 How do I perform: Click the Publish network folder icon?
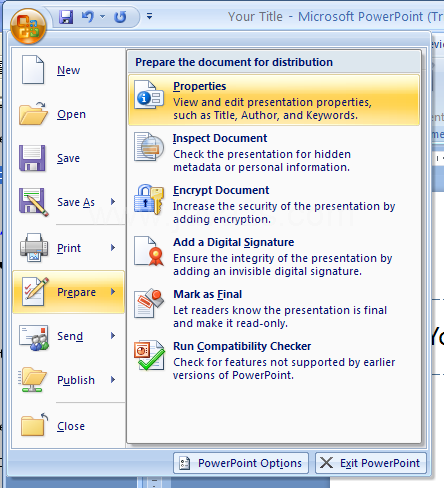pos(32,380)
